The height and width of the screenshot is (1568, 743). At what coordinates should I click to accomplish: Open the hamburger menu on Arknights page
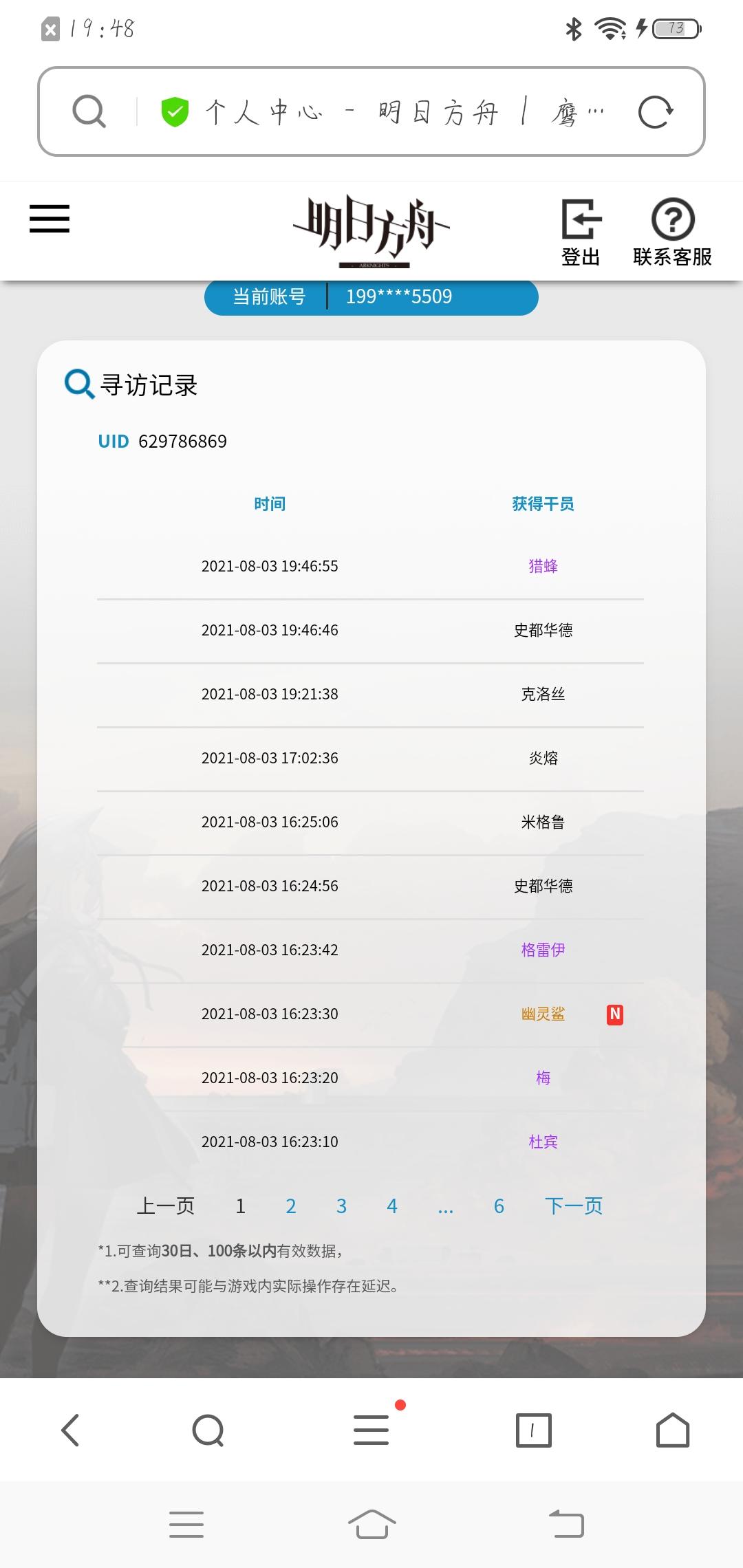[50, 219]
